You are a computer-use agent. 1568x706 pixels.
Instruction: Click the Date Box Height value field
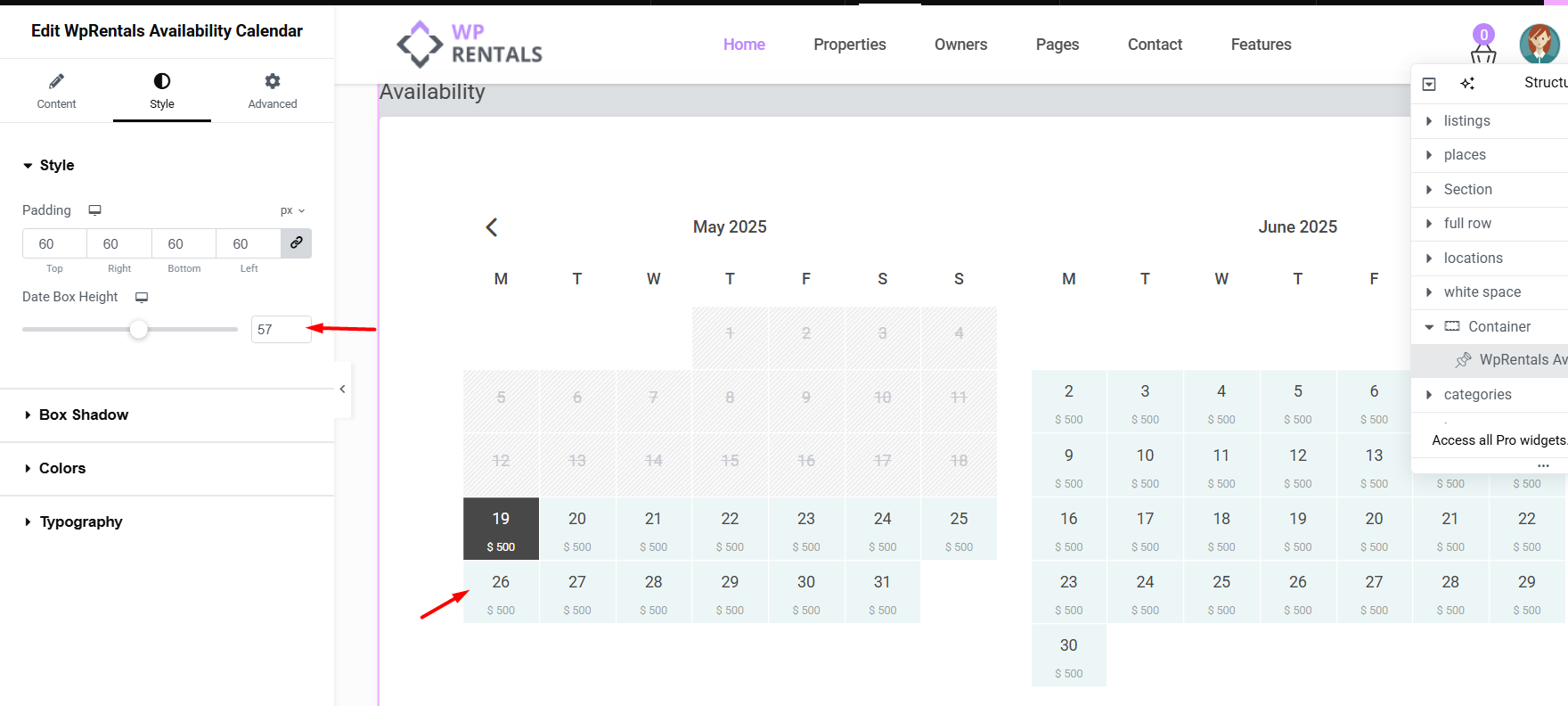(x=280, y=330)
